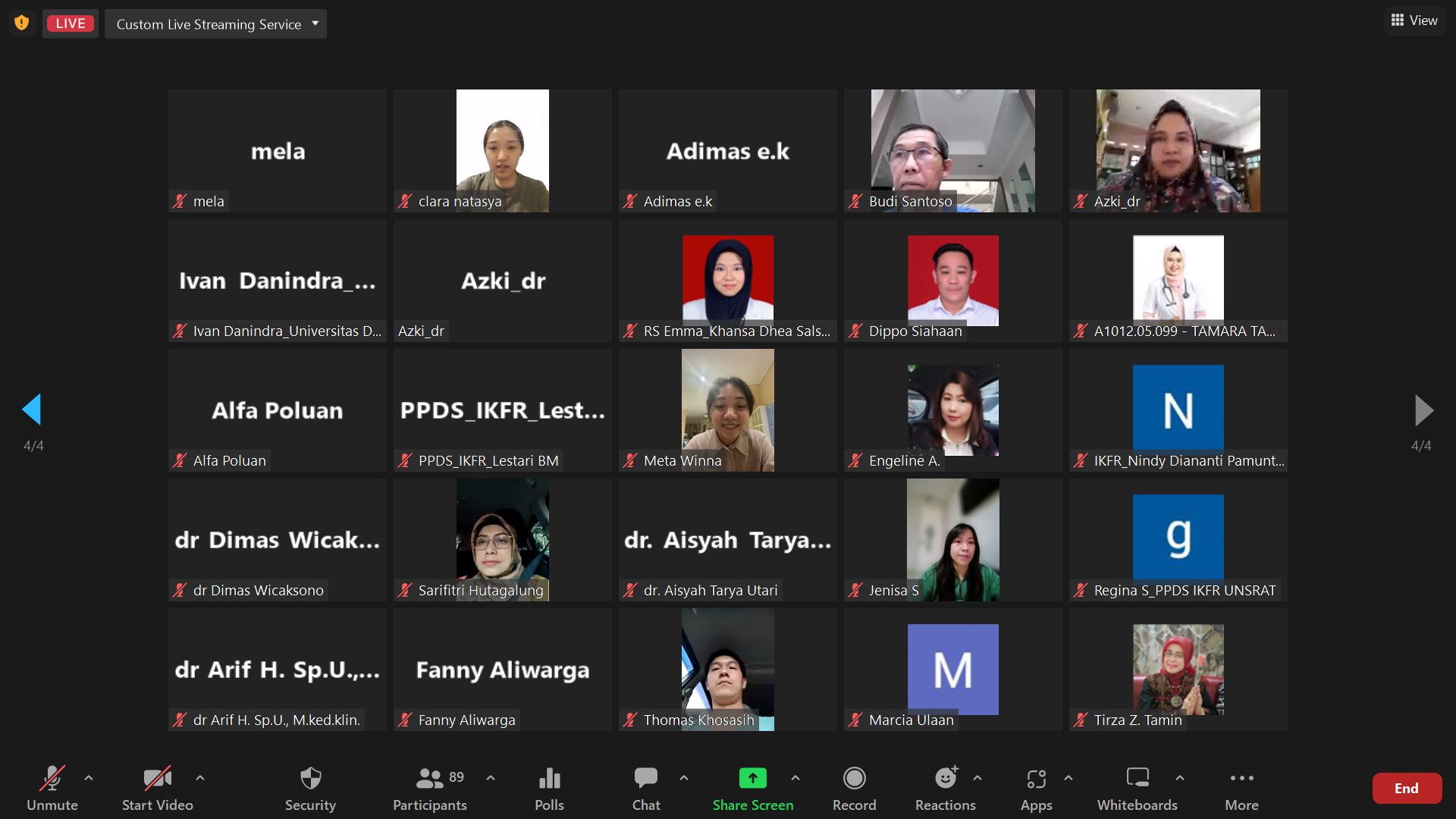The height and width of the screenshot is (819, 1456).
Task: Open the More options menu
Action: point(1241,789)
